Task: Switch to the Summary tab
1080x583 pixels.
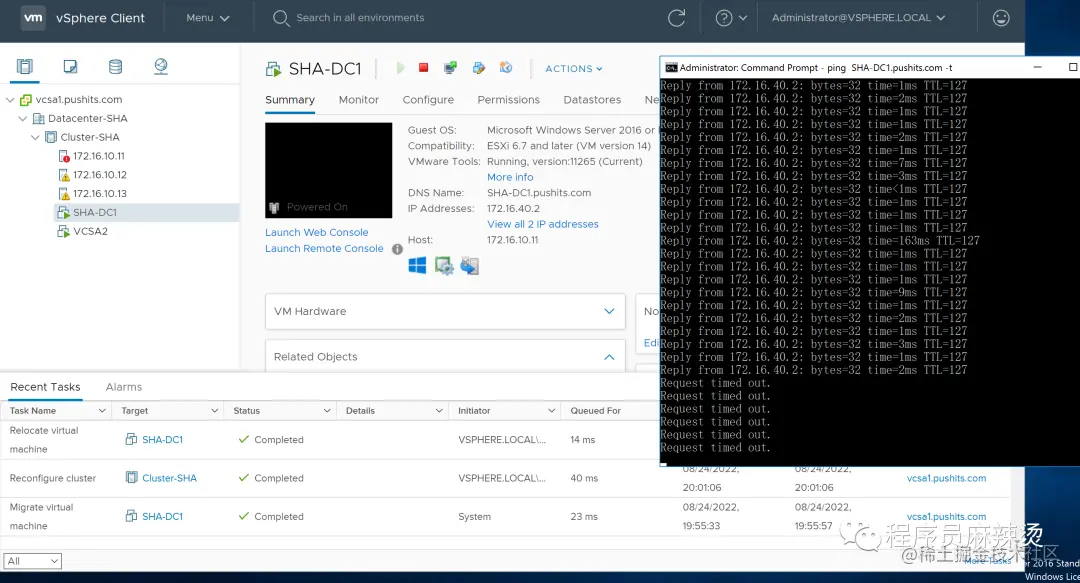Action: (x=290, y=100)
